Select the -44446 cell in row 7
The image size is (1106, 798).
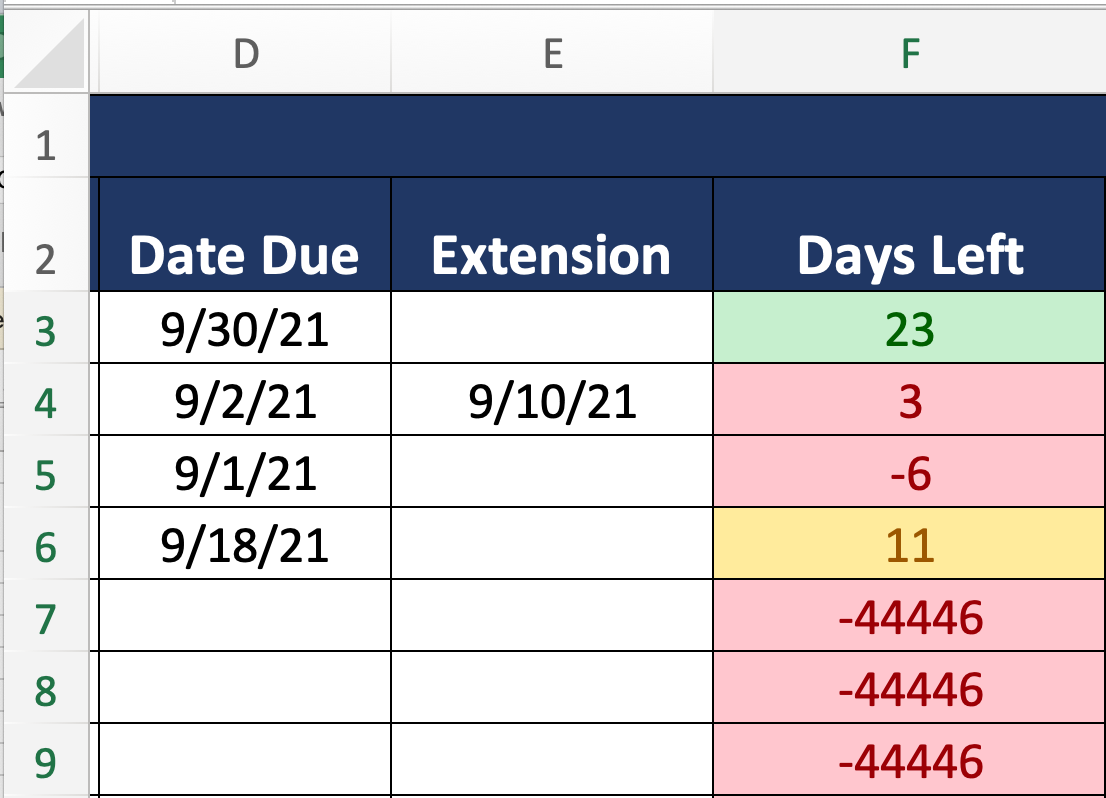909,618
